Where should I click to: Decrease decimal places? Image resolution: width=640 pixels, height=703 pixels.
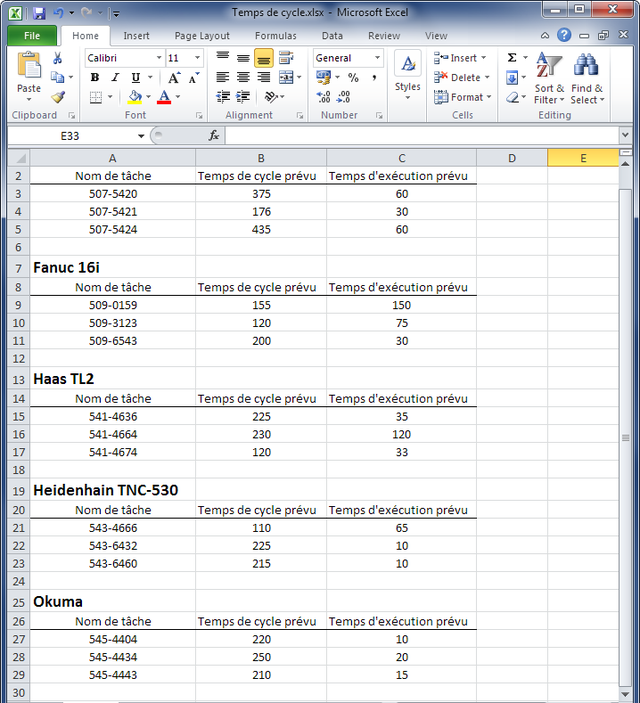tap(344, 97)
